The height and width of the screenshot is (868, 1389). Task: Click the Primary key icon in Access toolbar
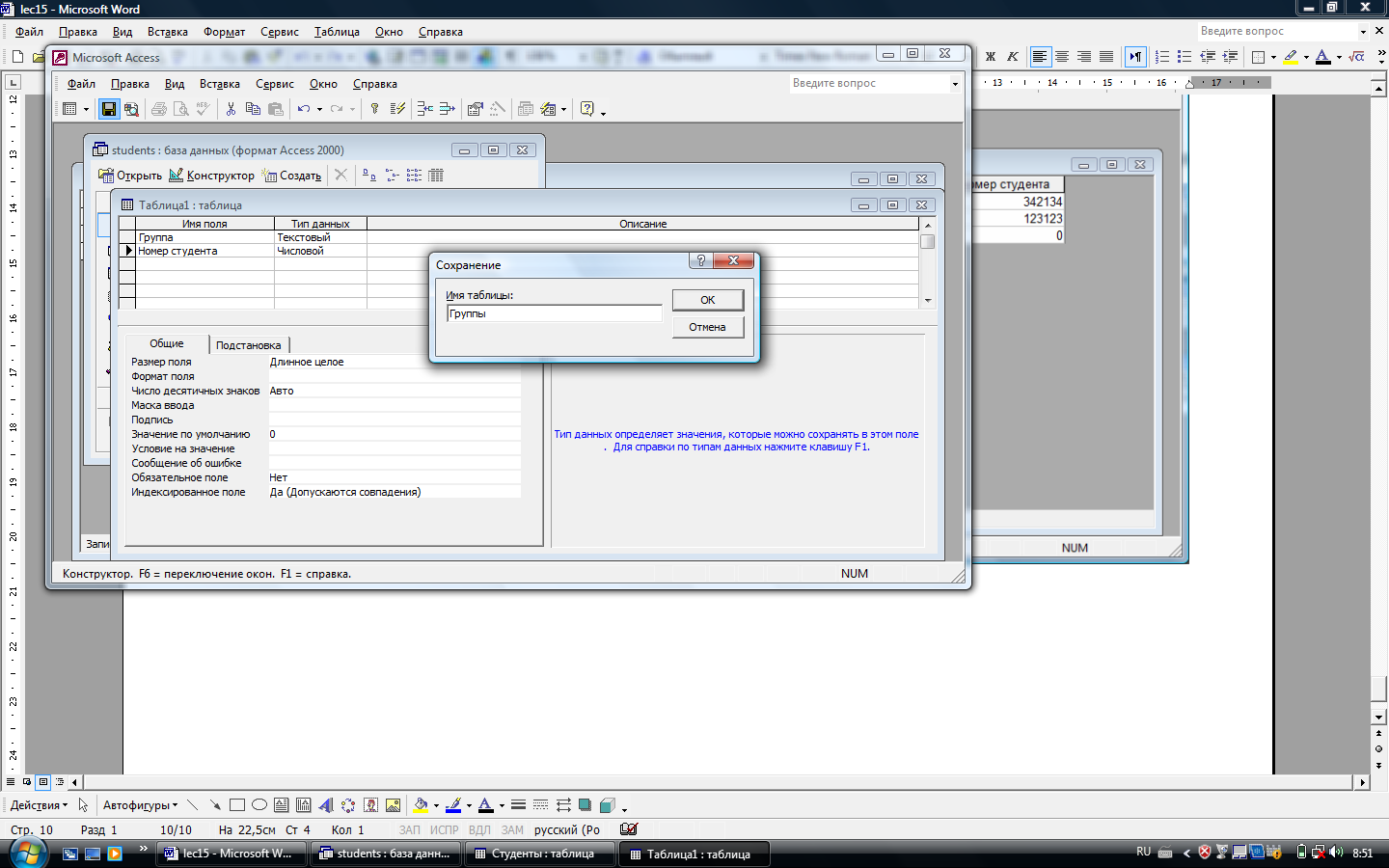[x=375, y=109]
